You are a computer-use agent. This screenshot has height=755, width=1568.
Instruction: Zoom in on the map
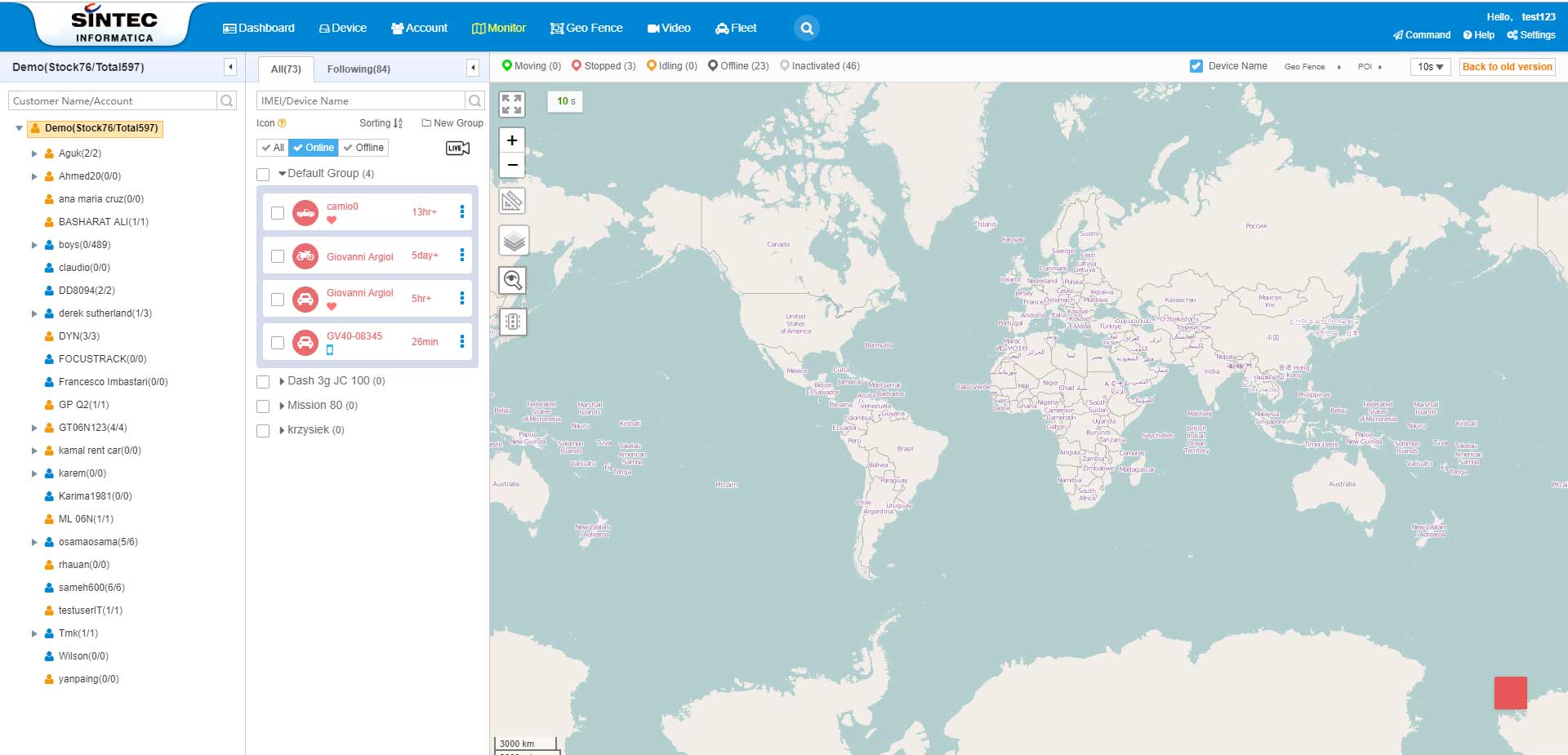[x=512, y=140]
